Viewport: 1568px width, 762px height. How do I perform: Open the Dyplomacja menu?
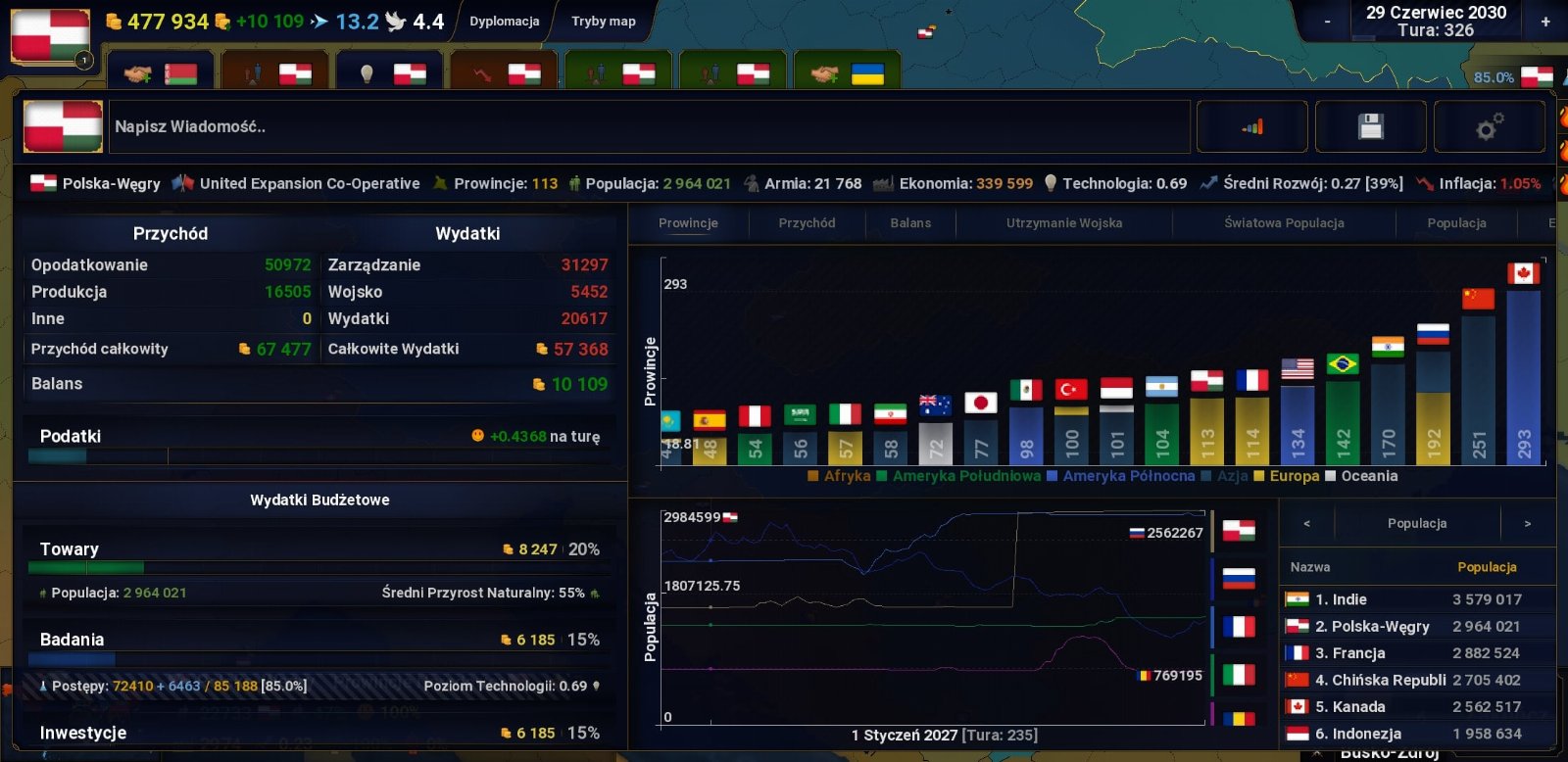point(504,22)
